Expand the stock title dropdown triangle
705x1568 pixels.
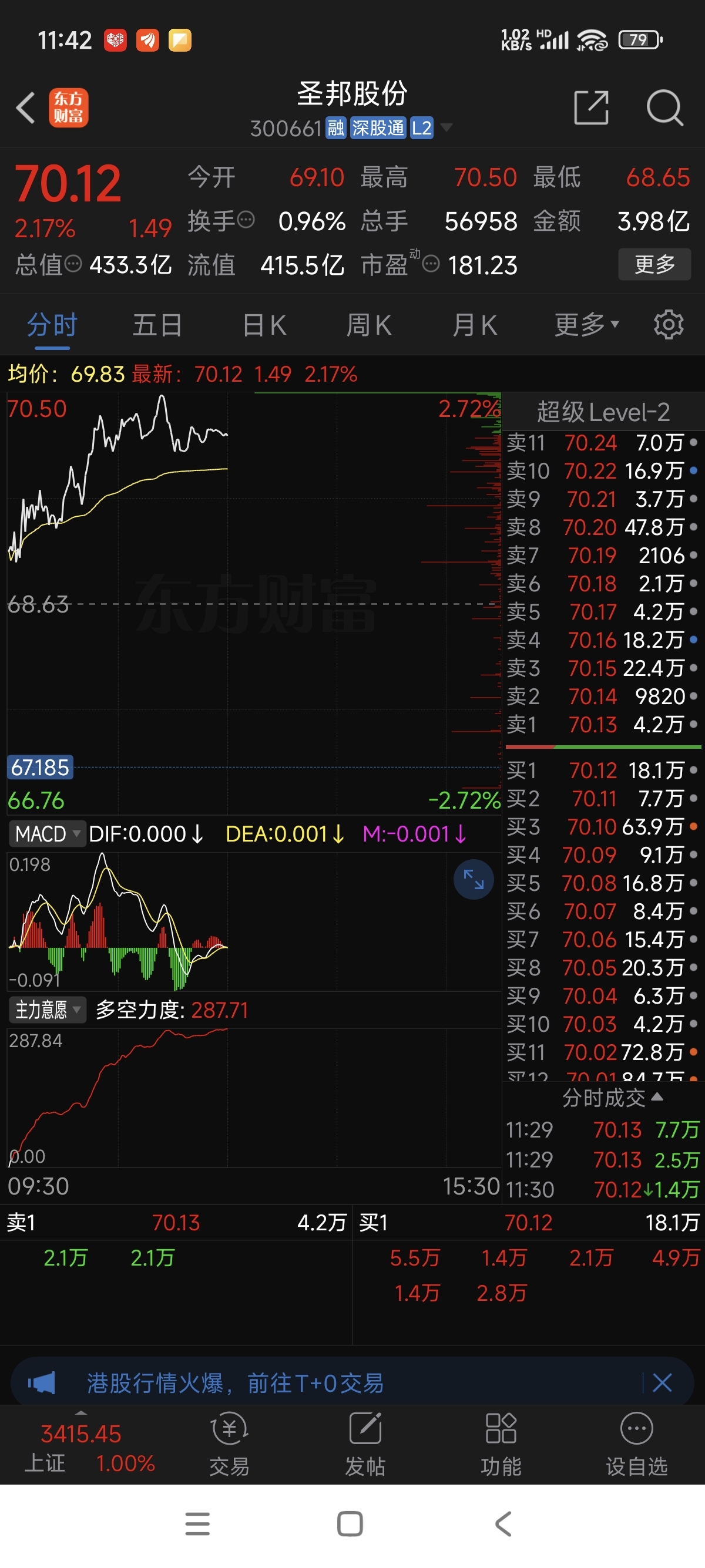pyautogui.click(x=446, y=127)
